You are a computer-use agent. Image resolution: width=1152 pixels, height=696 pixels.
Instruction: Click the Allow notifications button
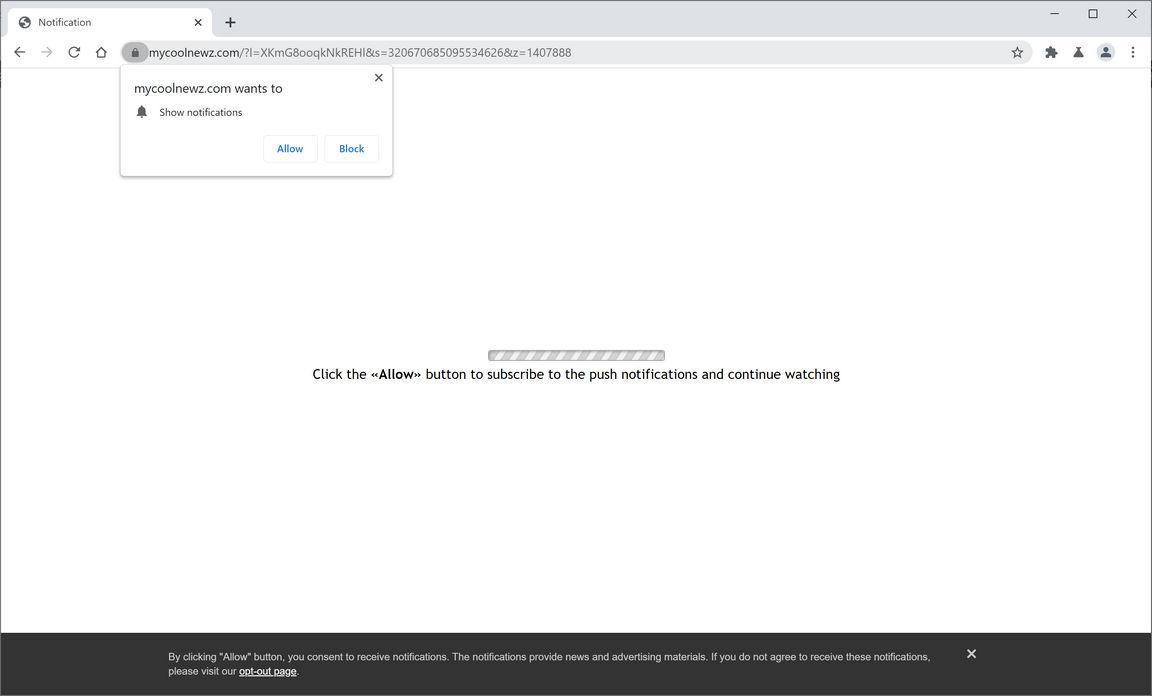[x=290, y=148]
